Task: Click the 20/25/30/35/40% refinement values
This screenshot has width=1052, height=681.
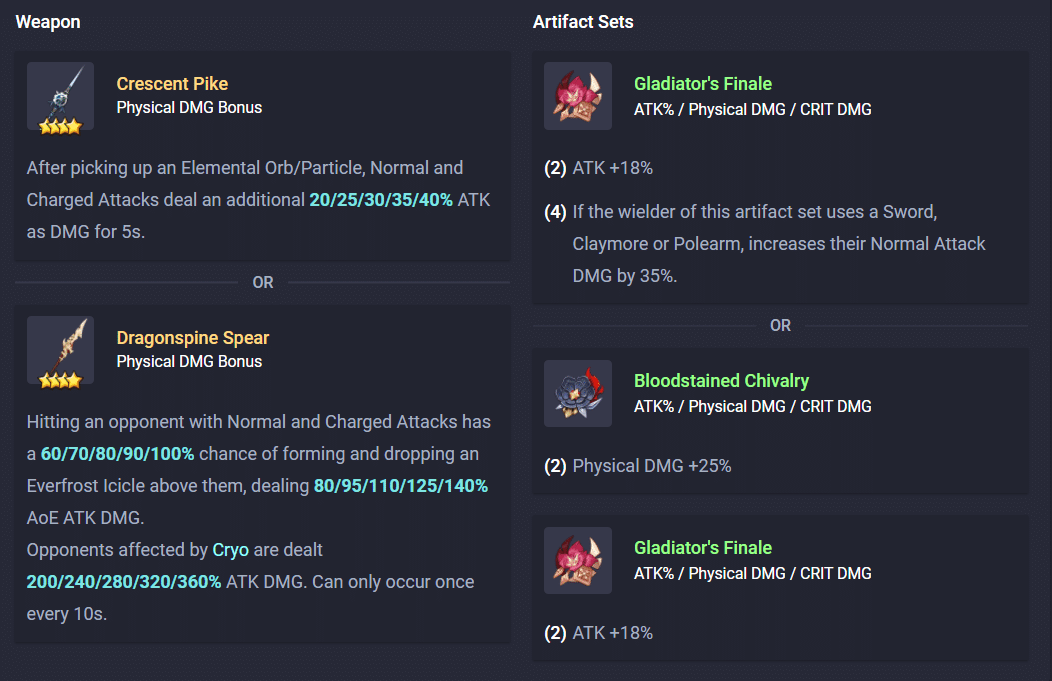Action: 381,200
